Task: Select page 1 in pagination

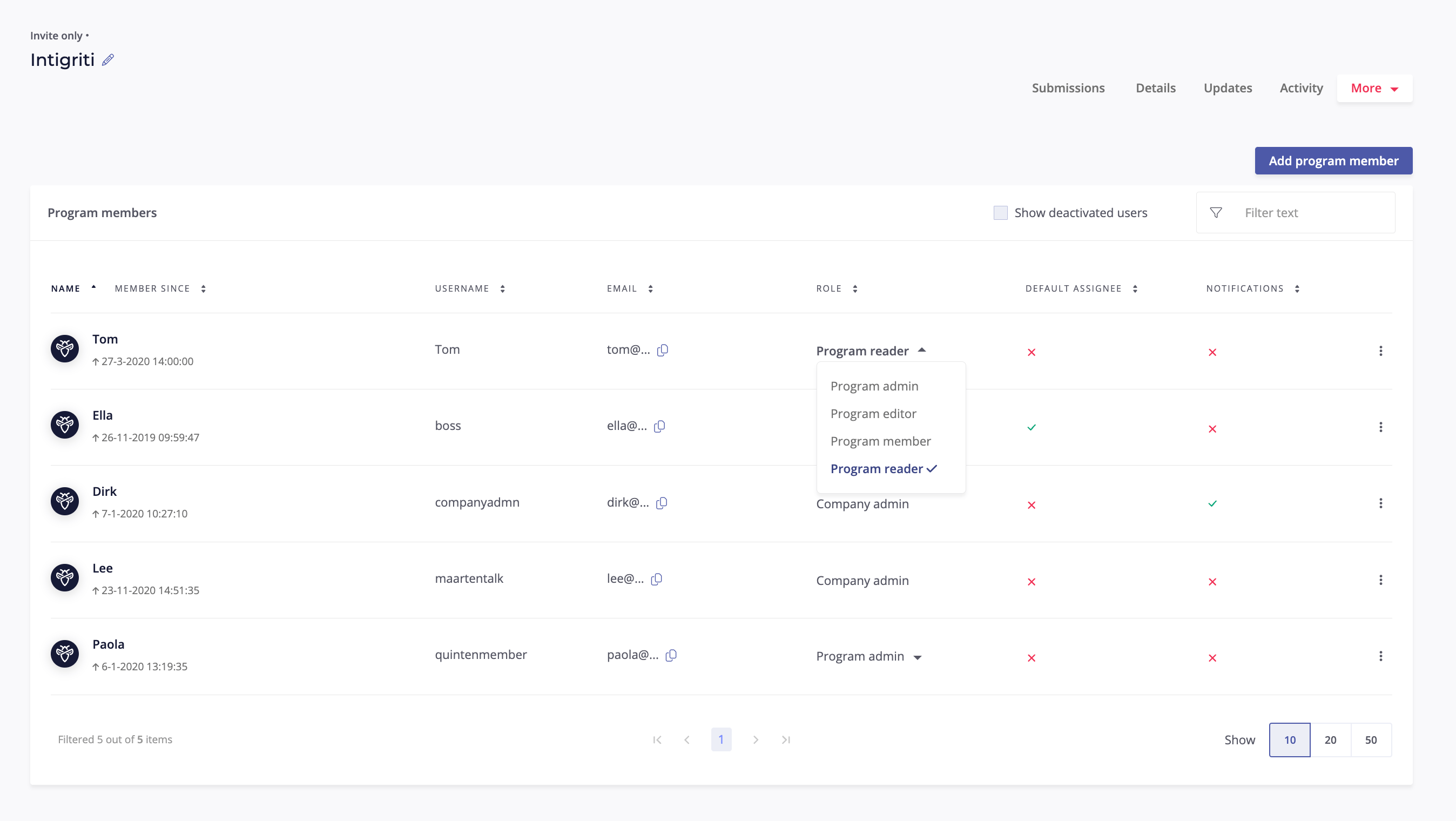Action: pos(721,739)
